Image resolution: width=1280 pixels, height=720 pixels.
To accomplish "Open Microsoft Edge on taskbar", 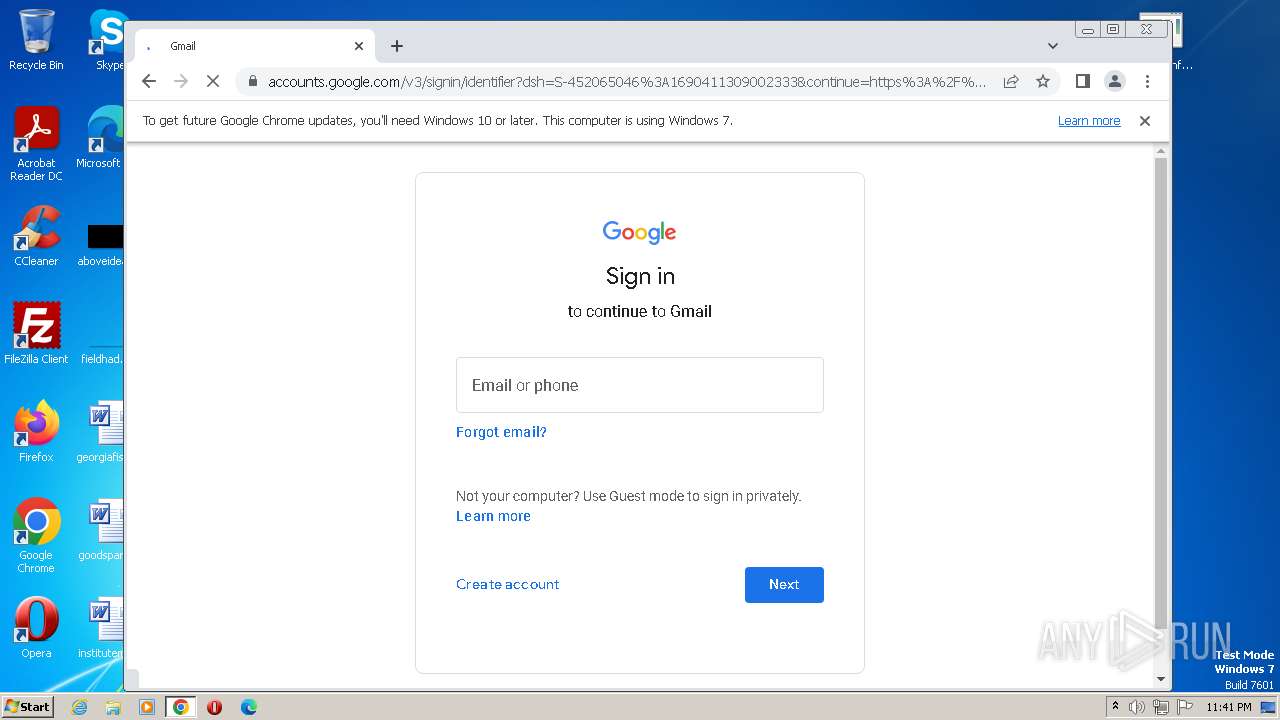I will (249, 707).
